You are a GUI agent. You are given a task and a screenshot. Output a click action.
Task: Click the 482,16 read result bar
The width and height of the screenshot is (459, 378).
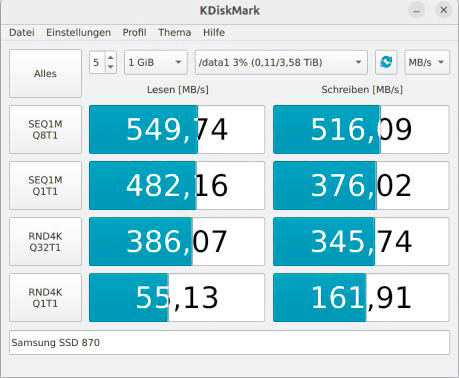point(177,186)
